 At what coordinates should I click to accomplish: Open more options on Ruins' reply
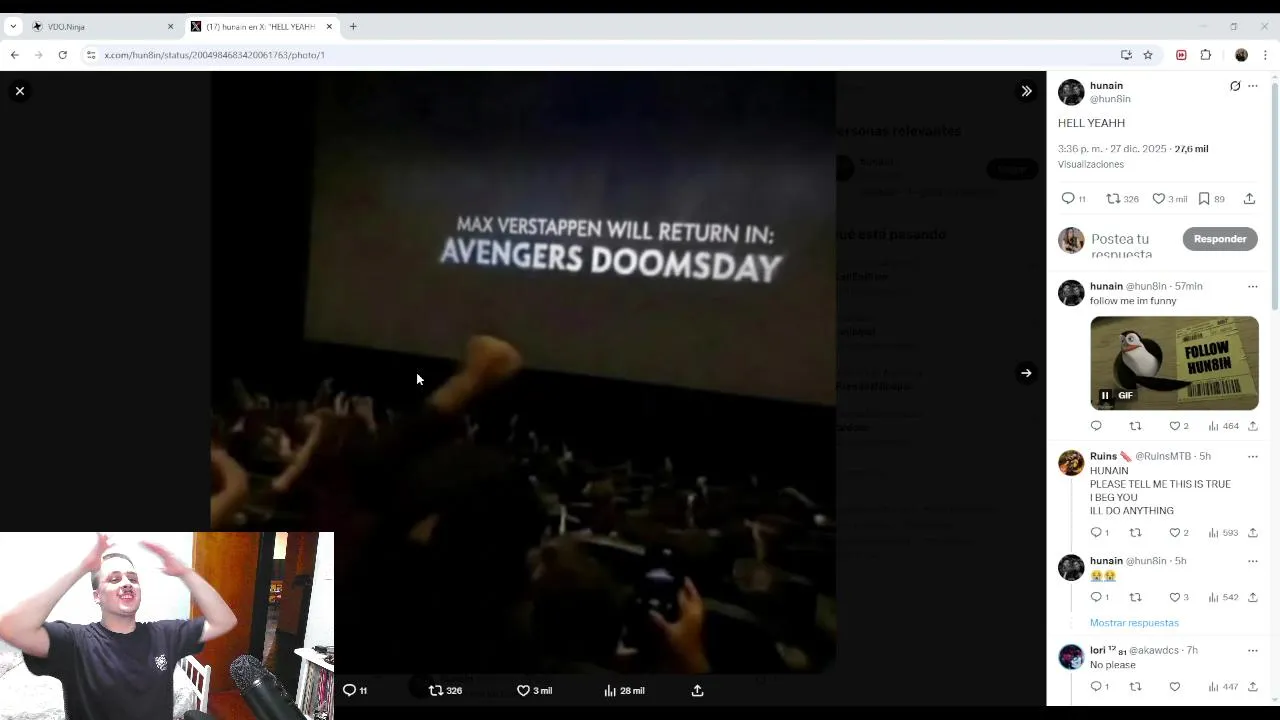[x=1253, y=456]
